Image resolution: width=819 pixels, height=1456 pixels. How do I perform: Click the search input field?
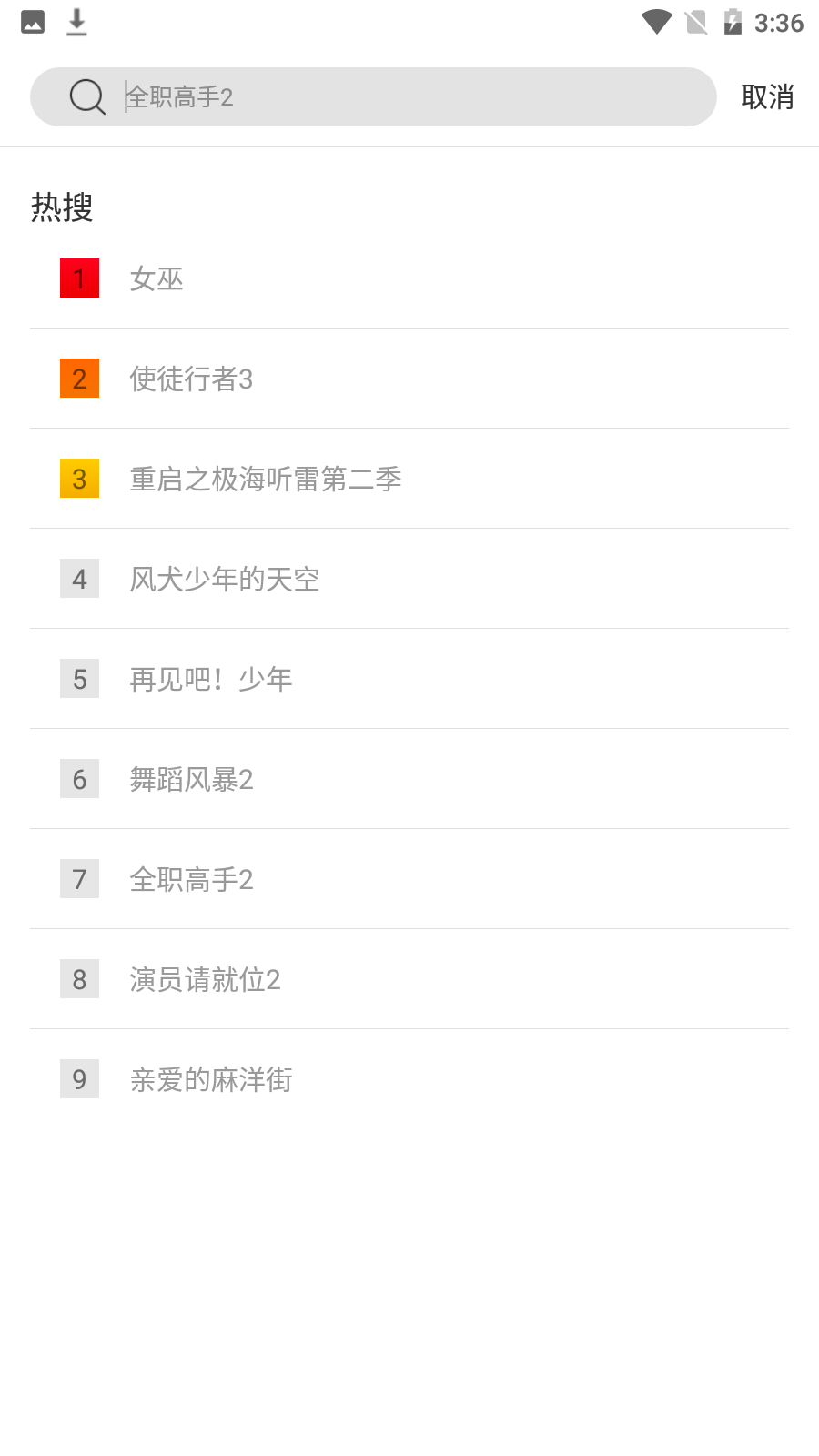tap(409, 96)
